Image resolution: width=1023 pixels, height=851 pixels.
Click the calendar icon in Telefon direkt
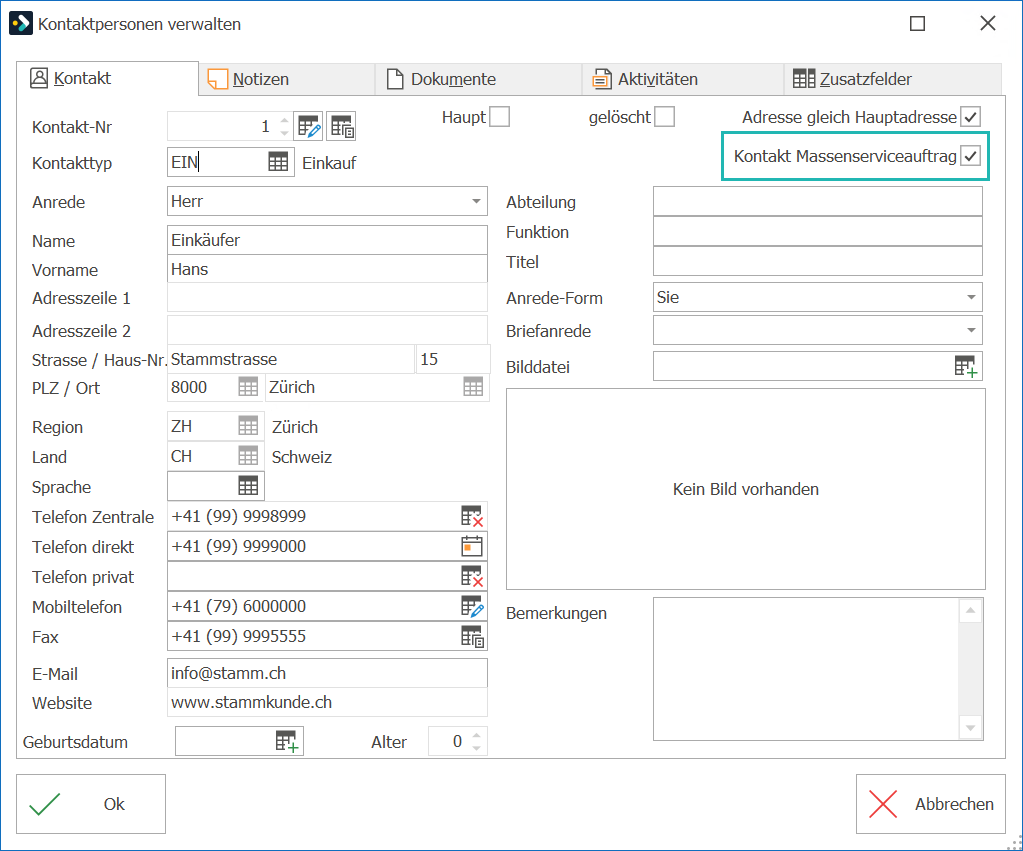pyautogui.click(x=472, y=546)
